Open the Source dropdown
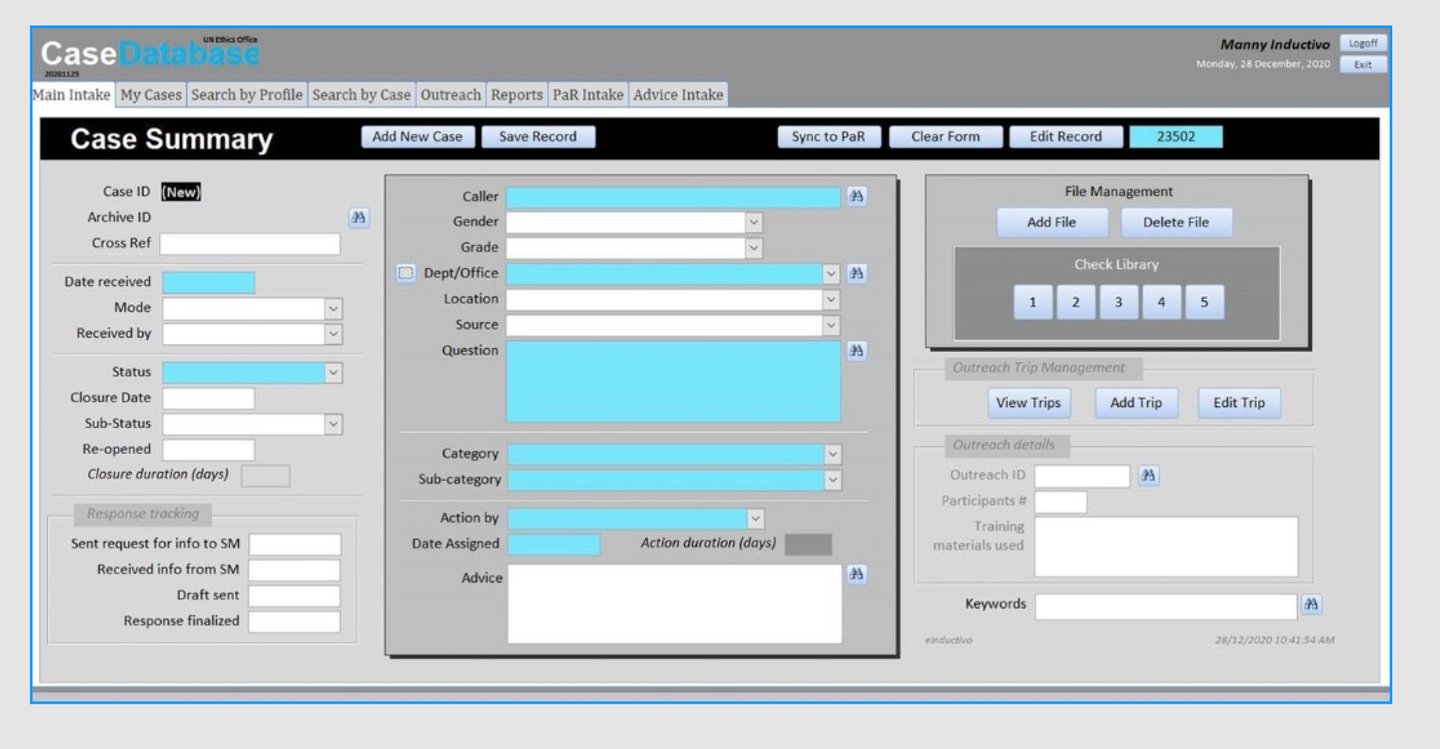This screenshot has width=1440, height=749. coord(831,325)
